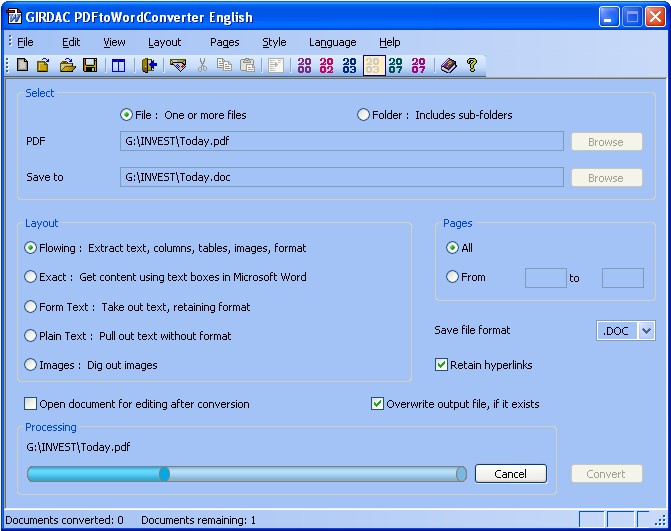
Task: Click the PDF path input field
Action: pyautogui.click(x=341, y=141)
